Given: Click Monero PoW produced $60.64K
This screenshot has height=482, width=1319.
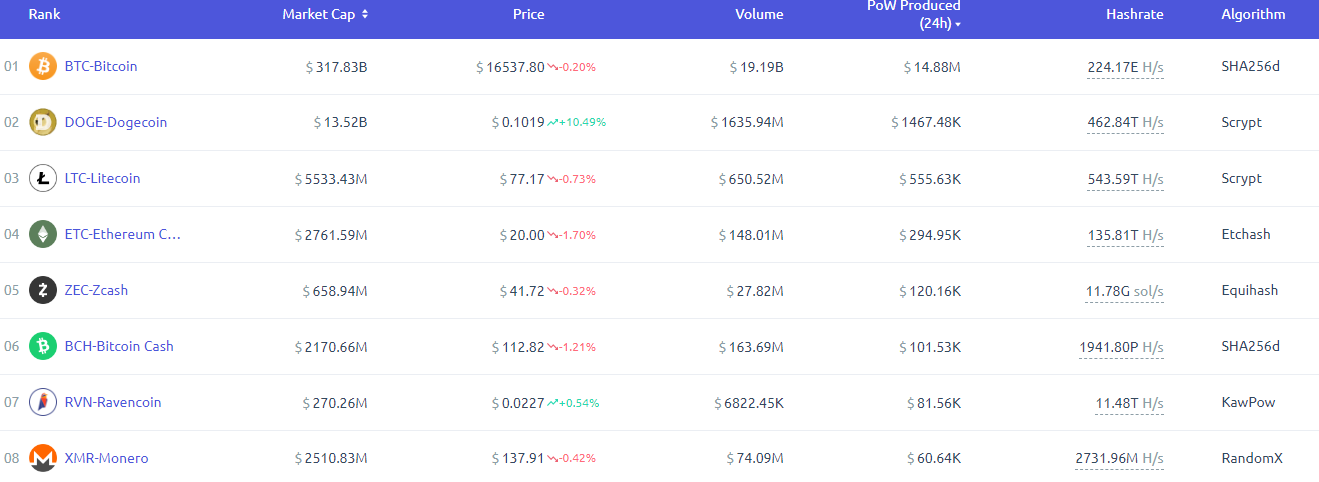Looking at the screenshot, I should pyautogui.click(x=934, y=459).
